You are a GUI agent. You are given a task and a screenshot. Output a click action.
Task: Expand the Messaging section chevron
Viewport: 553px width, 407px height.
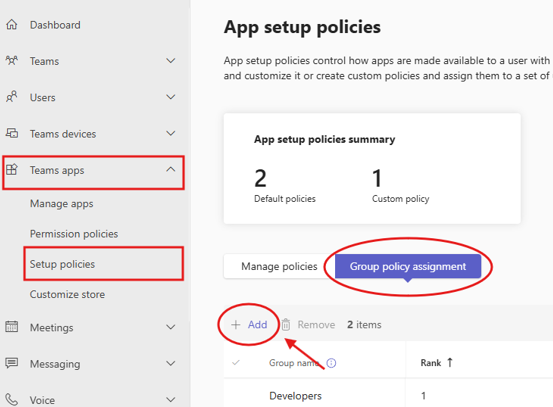coord(171,363)
